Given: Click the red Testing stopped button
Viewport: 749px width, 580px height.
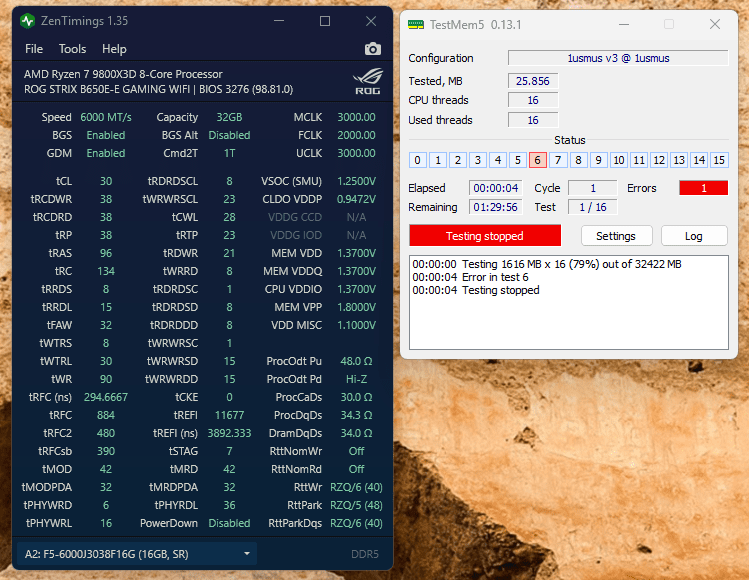Looking at the screenshot, I should (485, 236).
